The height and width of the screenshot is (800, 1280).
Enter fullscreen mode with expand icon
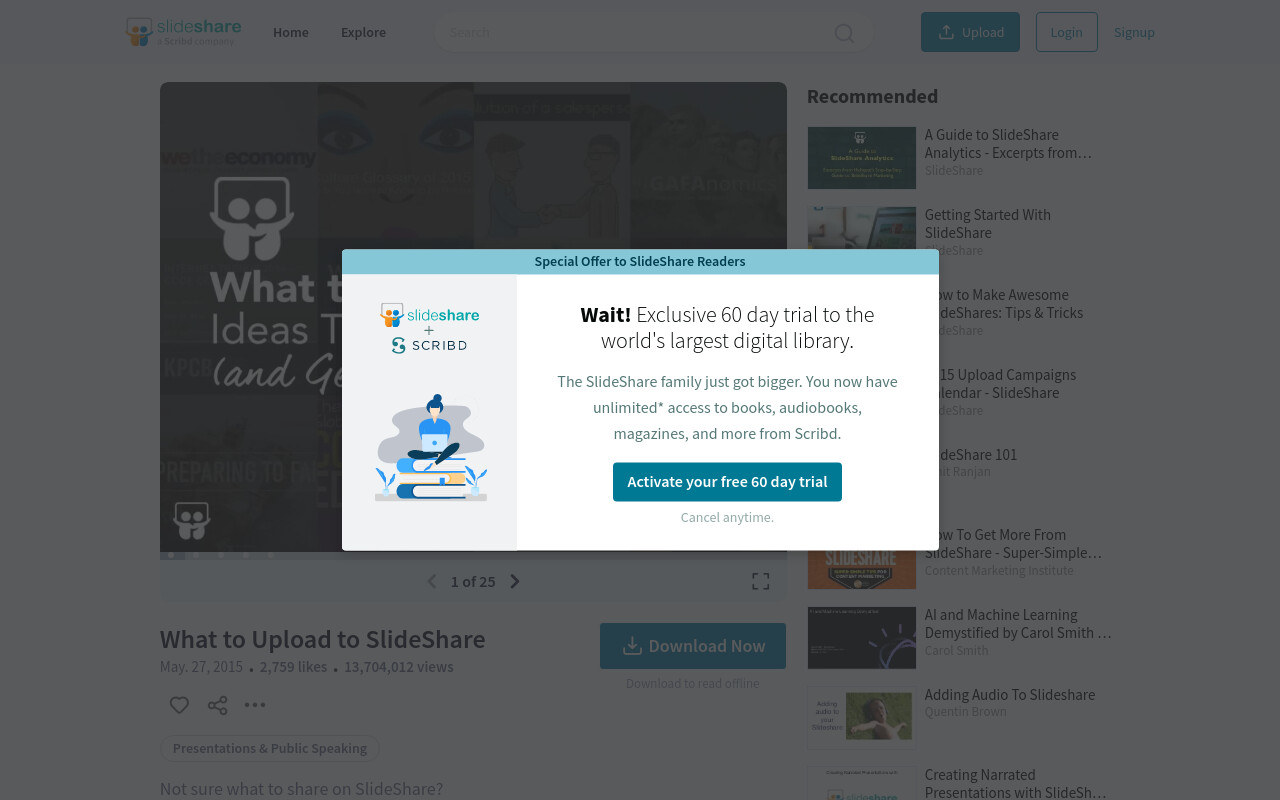pyautogui.click(x=761, y=581)
